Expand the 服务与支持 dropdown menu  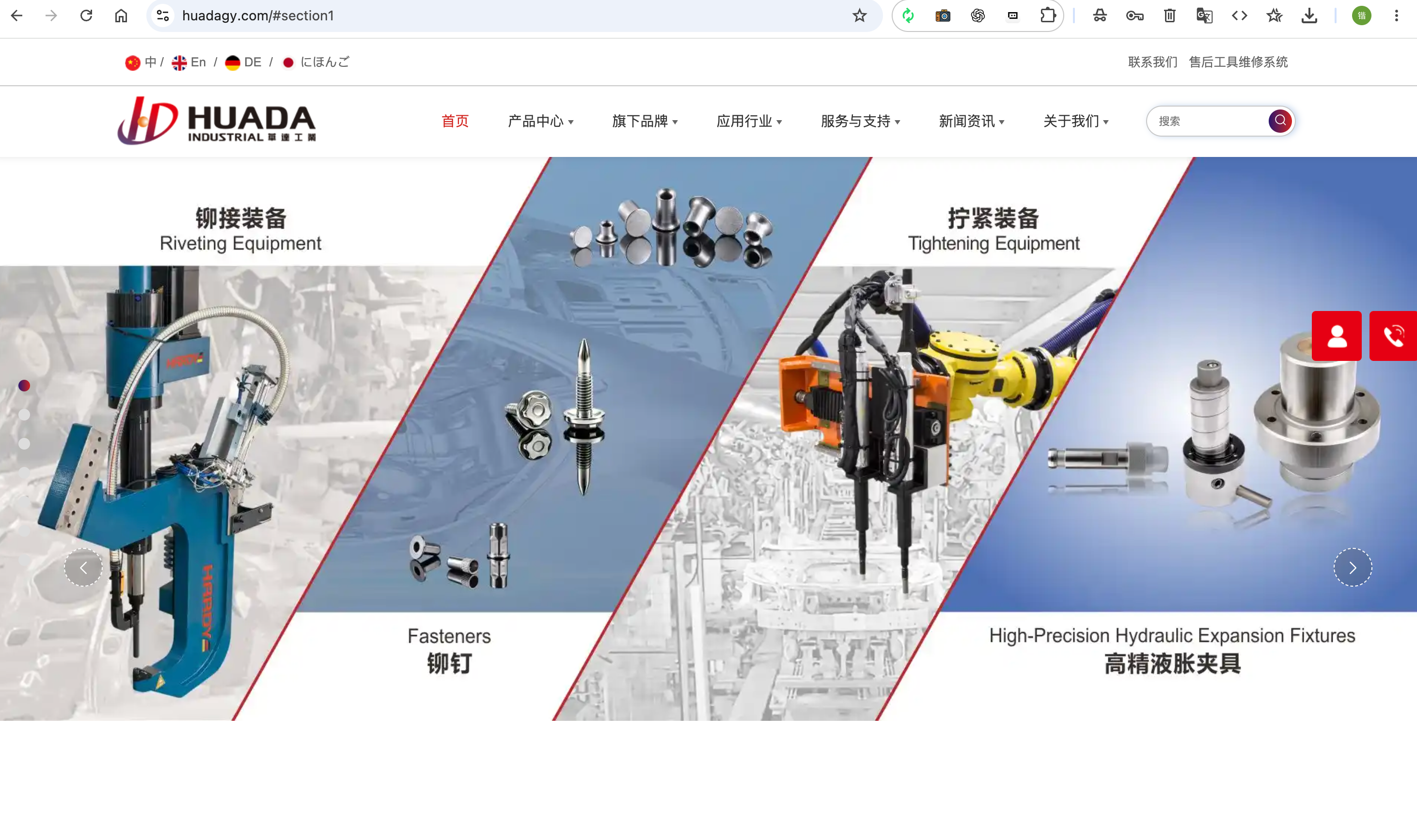click(x=860, y=121)
